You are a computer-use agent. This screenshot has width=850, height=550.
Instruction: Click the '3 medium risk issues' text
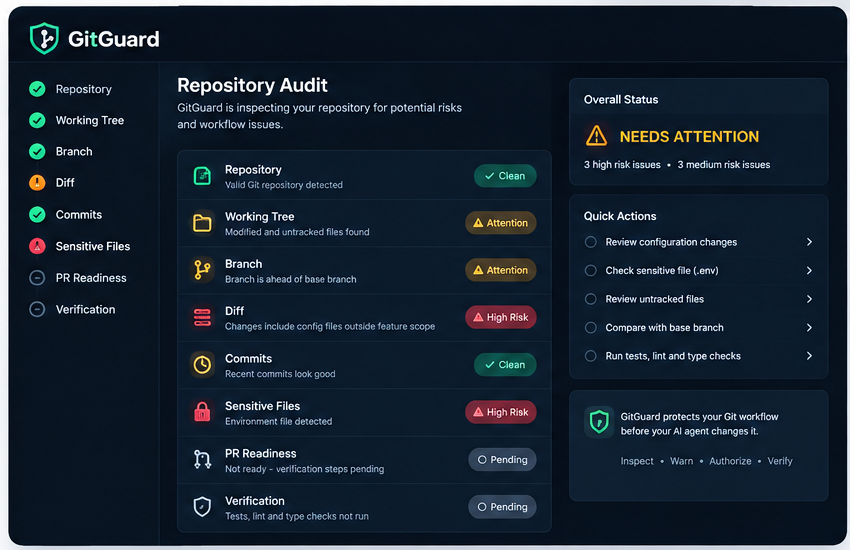tap(724, 165)
